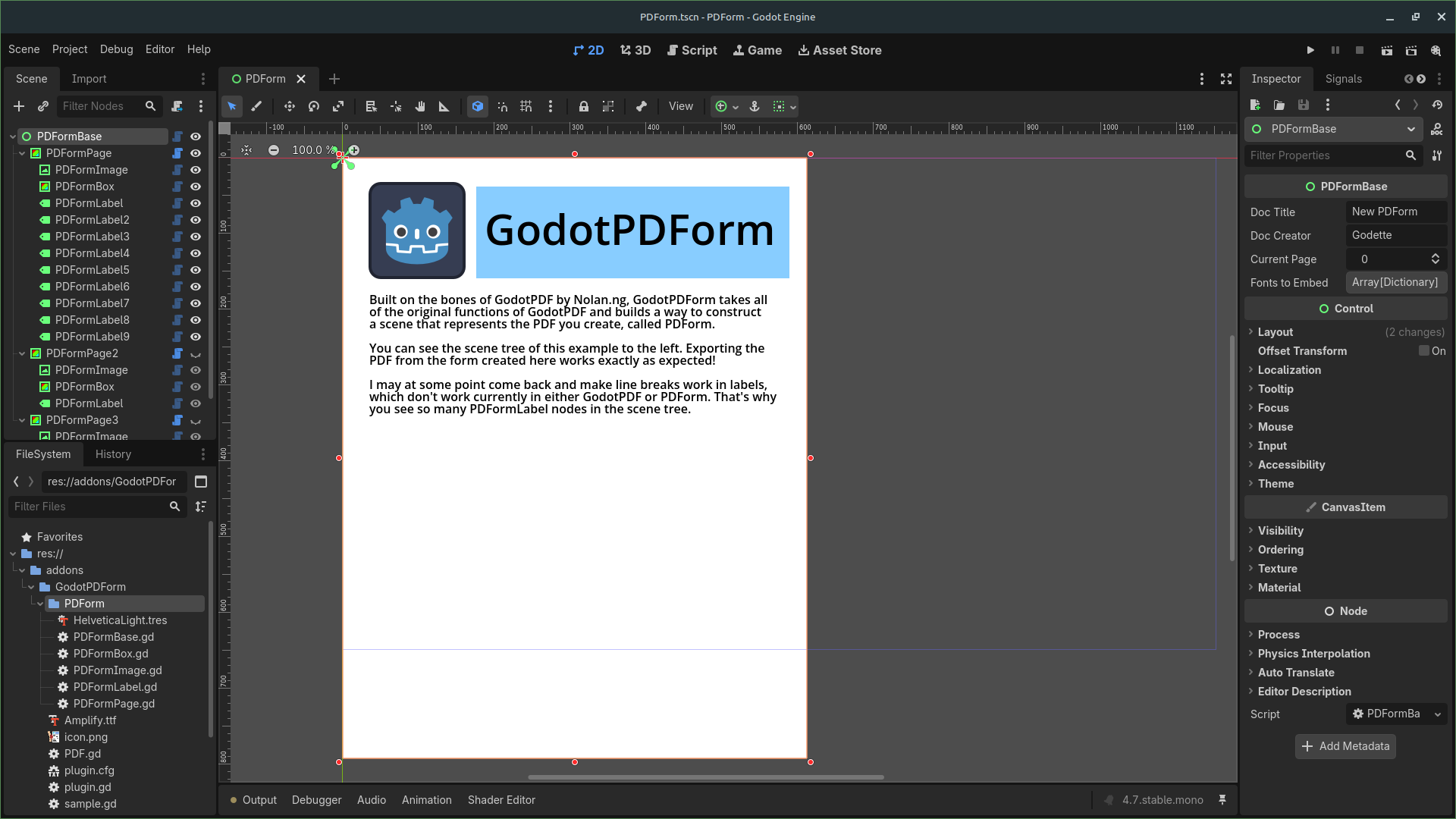The height and width of the screenshot is (819, 1456).
Task: Open the Signals tab
Action: (x=1344, y=79)
